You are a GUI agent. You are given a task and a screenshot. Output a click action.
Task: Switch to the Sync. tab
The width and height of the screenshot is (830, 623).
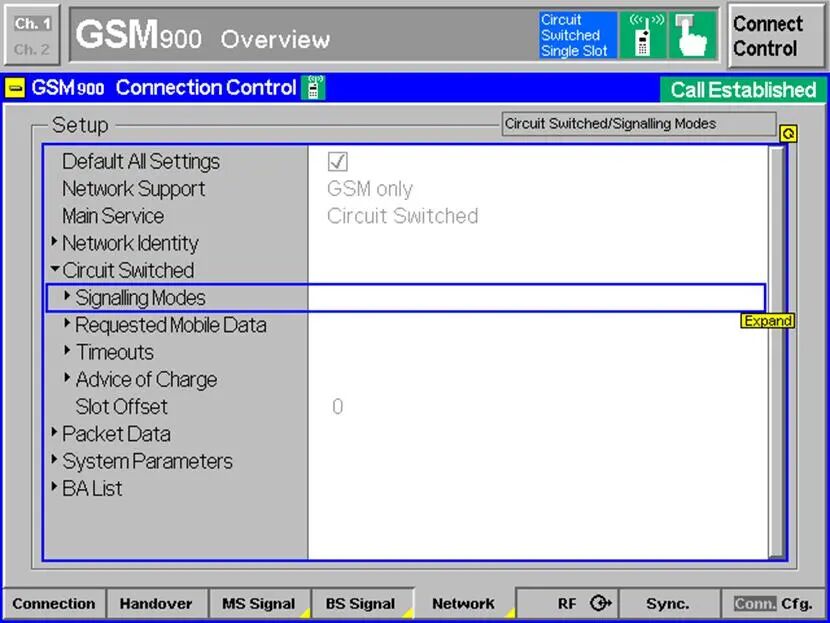[668, 603]
